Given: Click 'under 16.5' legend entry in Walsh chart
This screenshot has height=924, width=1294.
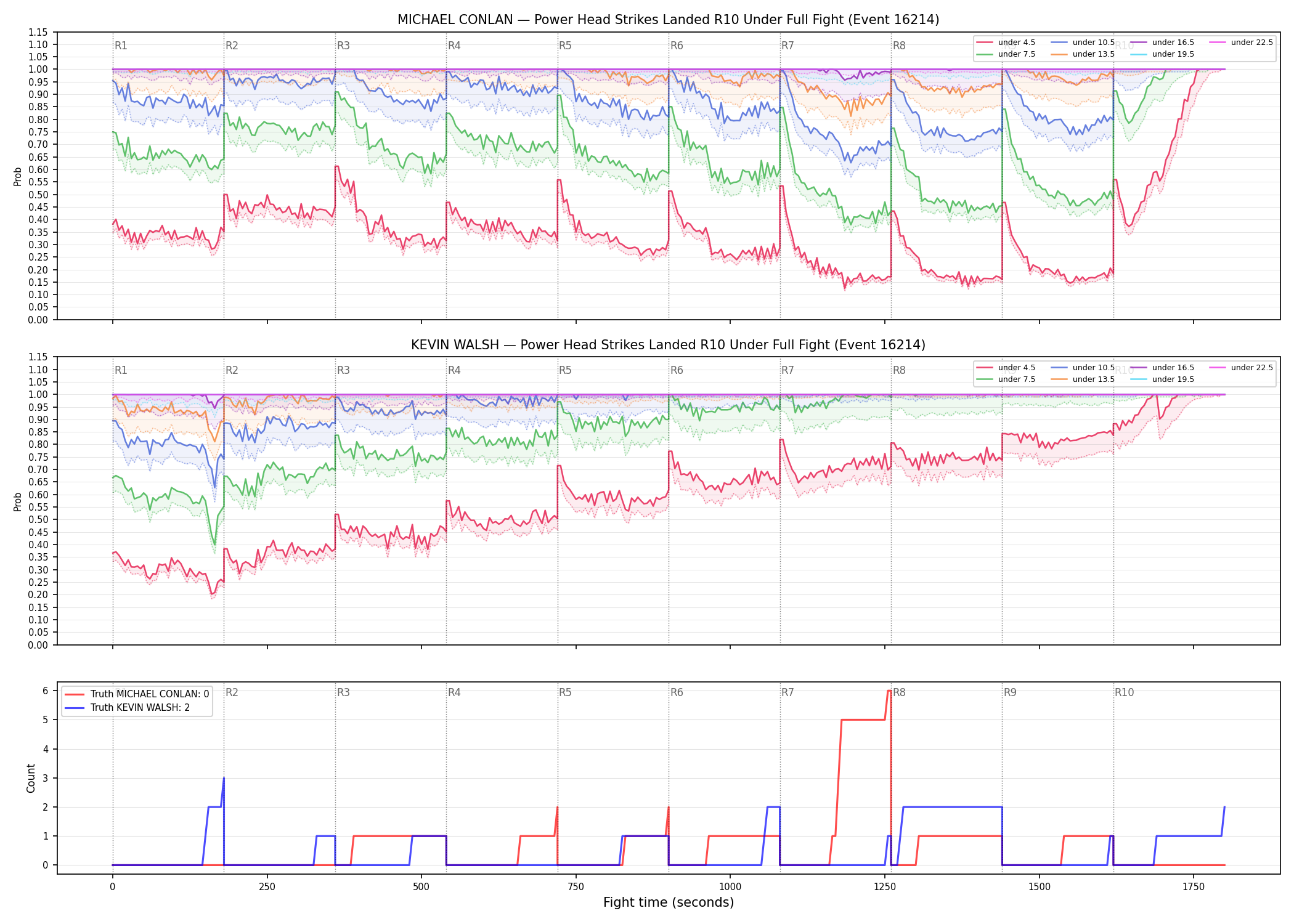Looking at the screenshot, I should pos(1163,368).
